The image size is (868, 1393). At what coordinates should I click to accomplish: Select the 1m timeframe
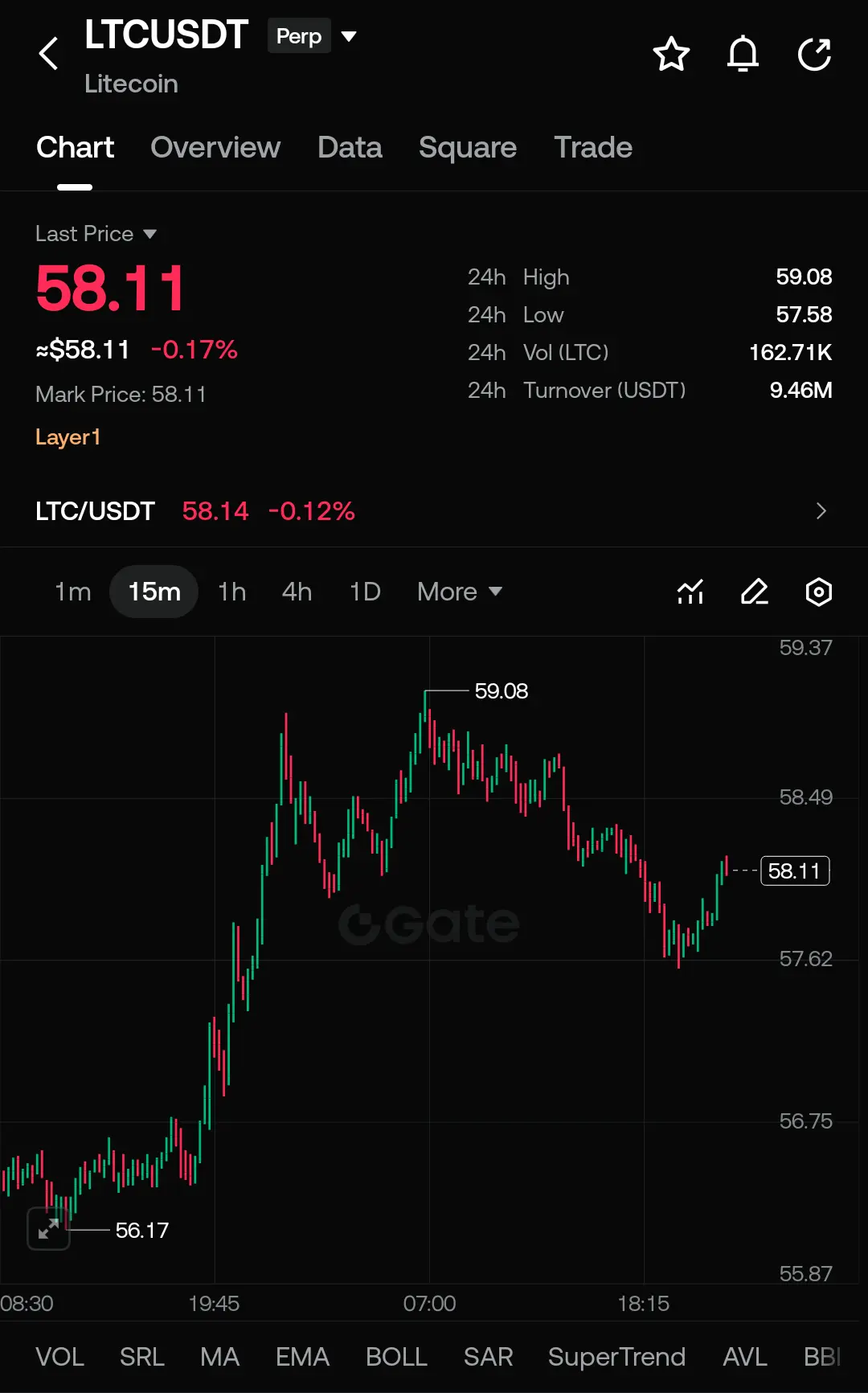[73, 592]
